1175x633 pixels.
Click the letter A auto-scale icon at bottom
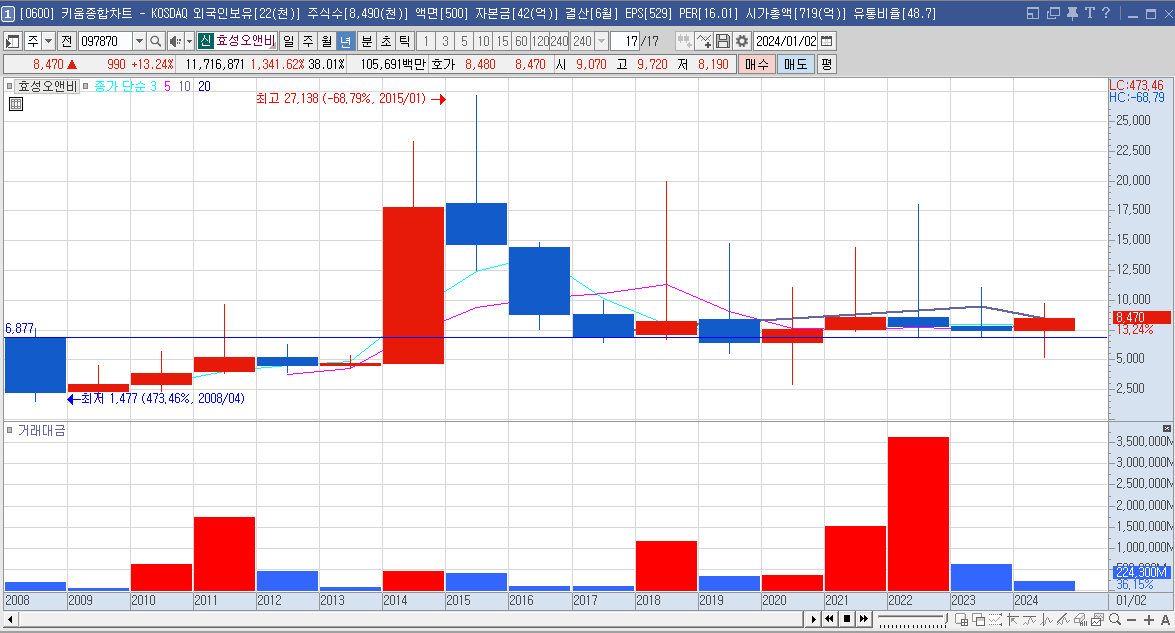tap(1165, 620)
